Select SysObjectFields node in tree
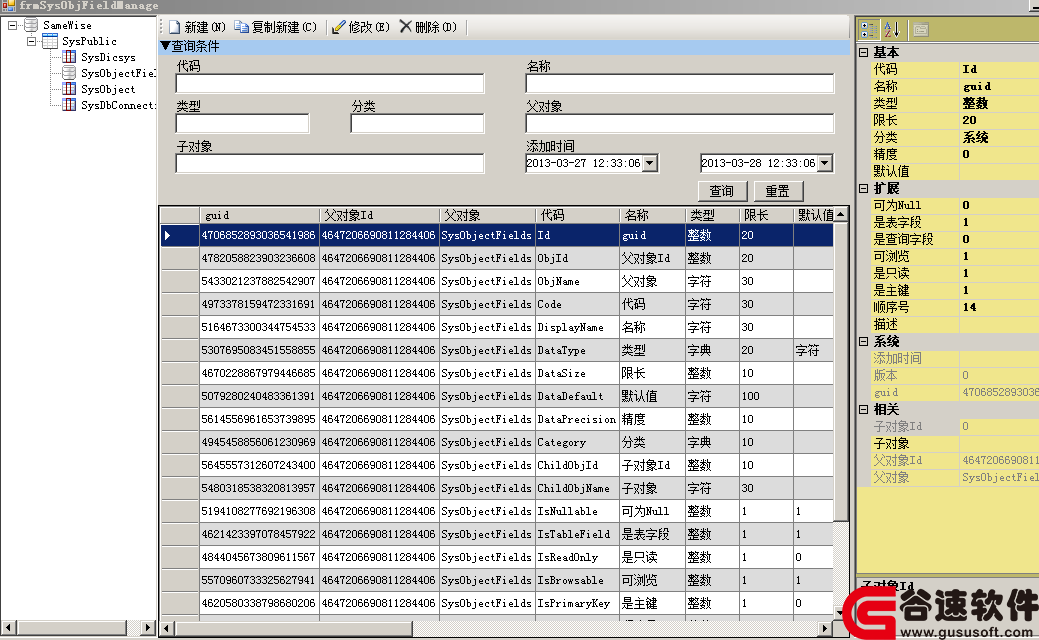This screenshot has height=640, width=1039. [x=118, y=73]
